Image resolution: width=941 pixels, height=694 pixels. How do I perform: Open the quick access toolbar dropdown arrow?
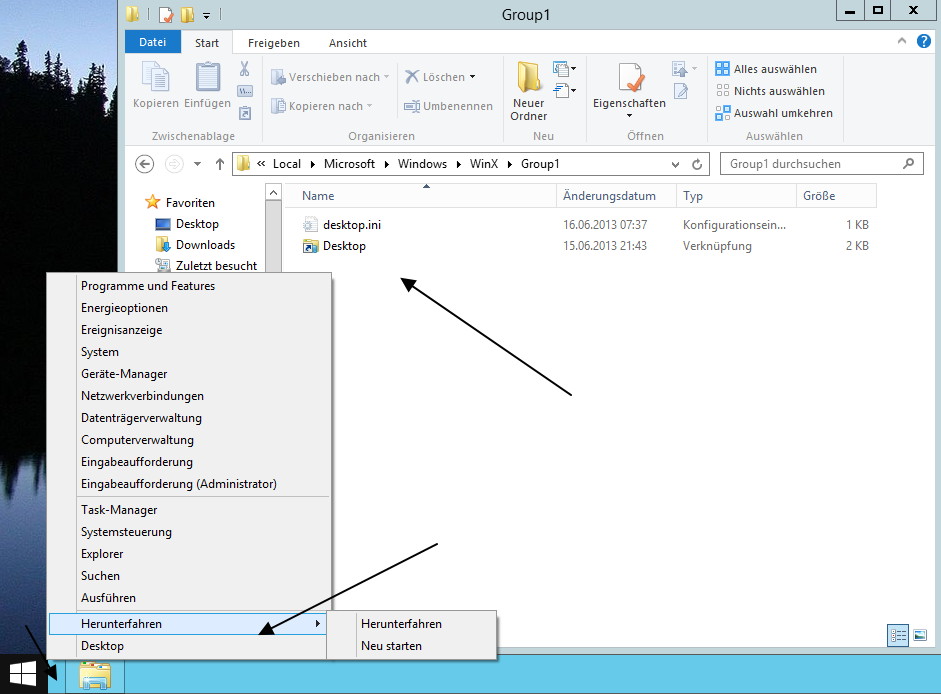206,16
